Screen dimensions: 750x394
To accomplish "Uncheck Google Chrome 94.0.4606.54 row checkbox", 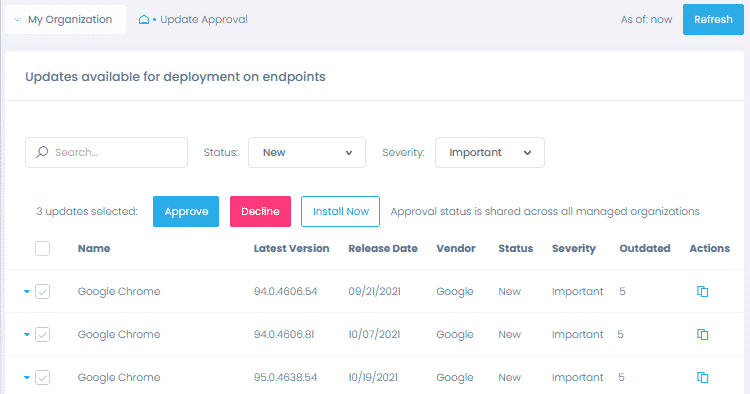I will pyautogui.click(x=43, y=291).
